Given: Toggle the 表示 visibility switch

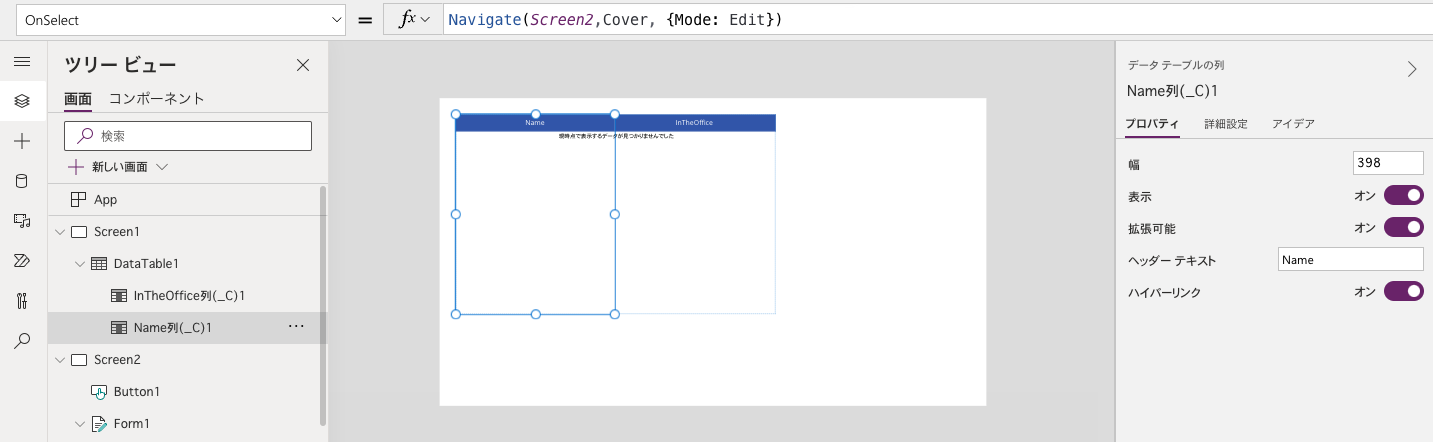Looking at the screenshot, I should pyautogui.click(x=1403, y=195).
